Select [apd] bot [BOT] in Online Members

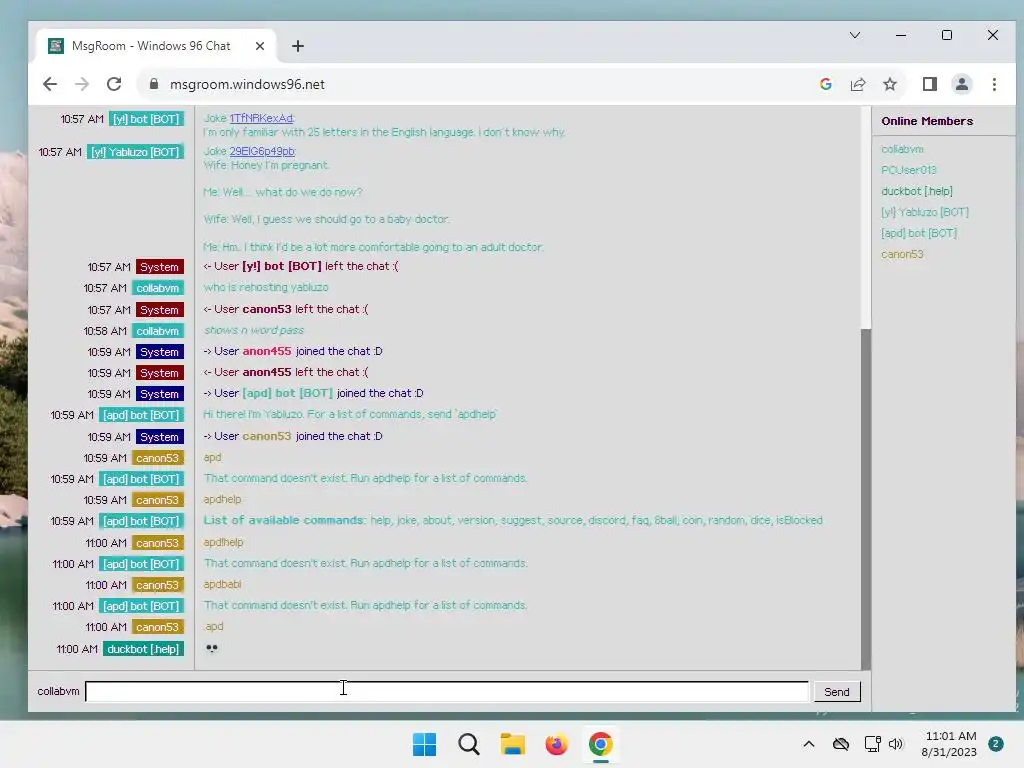coord(919,232)
